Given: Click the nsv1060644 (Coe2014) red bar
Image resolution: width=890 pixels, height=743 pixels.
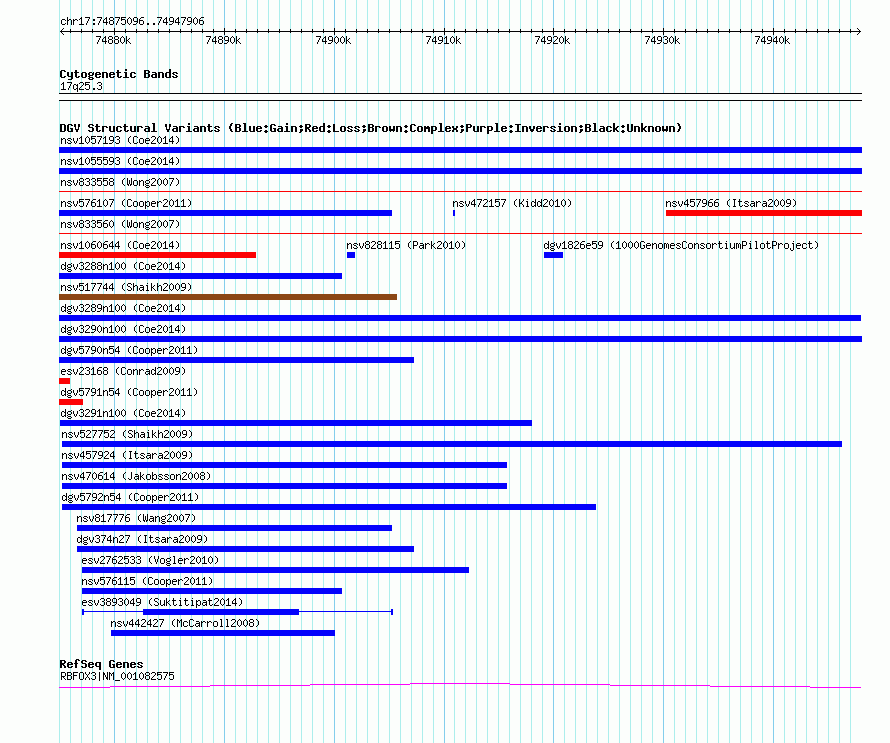Looking at the screenshot, I should 157,255.
